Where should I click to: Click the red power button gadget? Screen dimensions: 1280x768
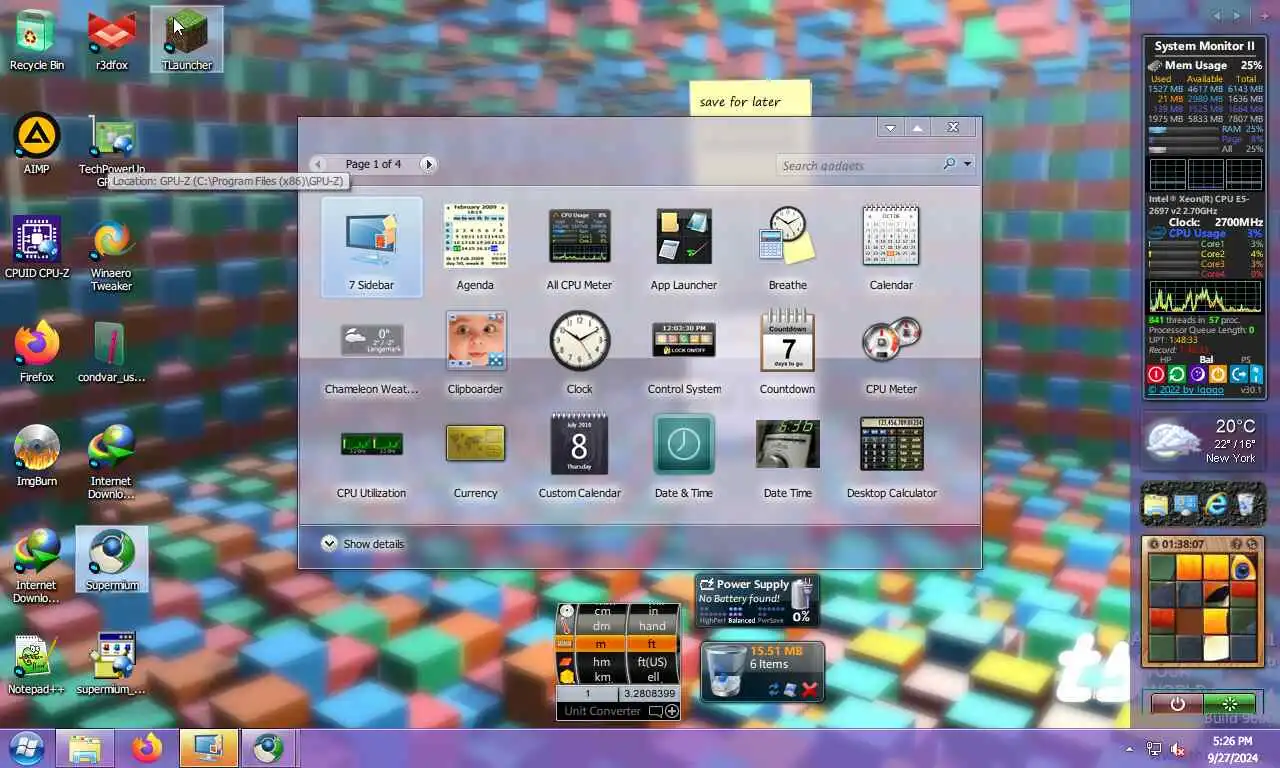click(1178, 704)
